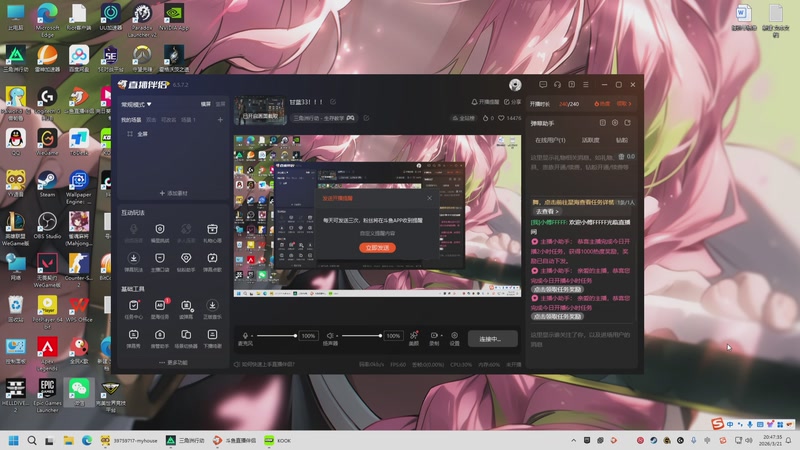Viewport: 800px width, 450px height.
Task: Expand the 常规模式 mode dropdown
Action: [x=136, y=105]
